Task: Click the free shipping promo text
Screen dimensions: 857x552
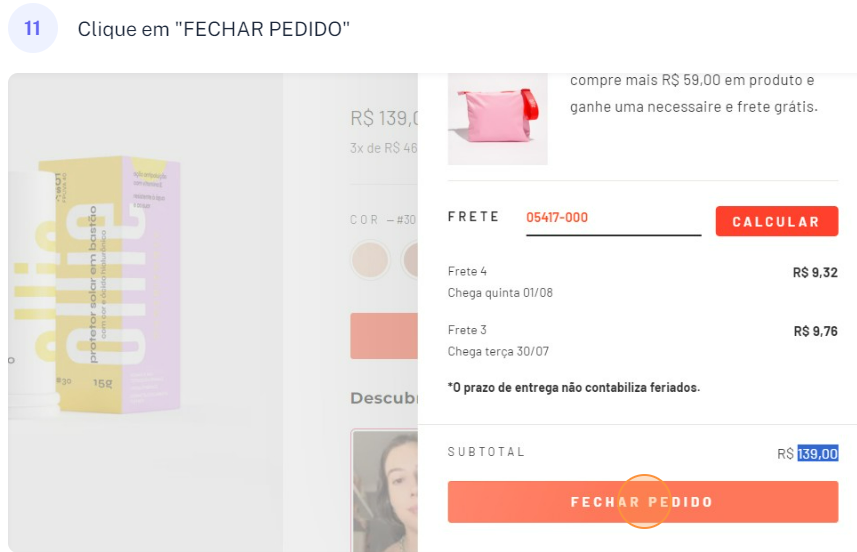Action: point(693,93)
